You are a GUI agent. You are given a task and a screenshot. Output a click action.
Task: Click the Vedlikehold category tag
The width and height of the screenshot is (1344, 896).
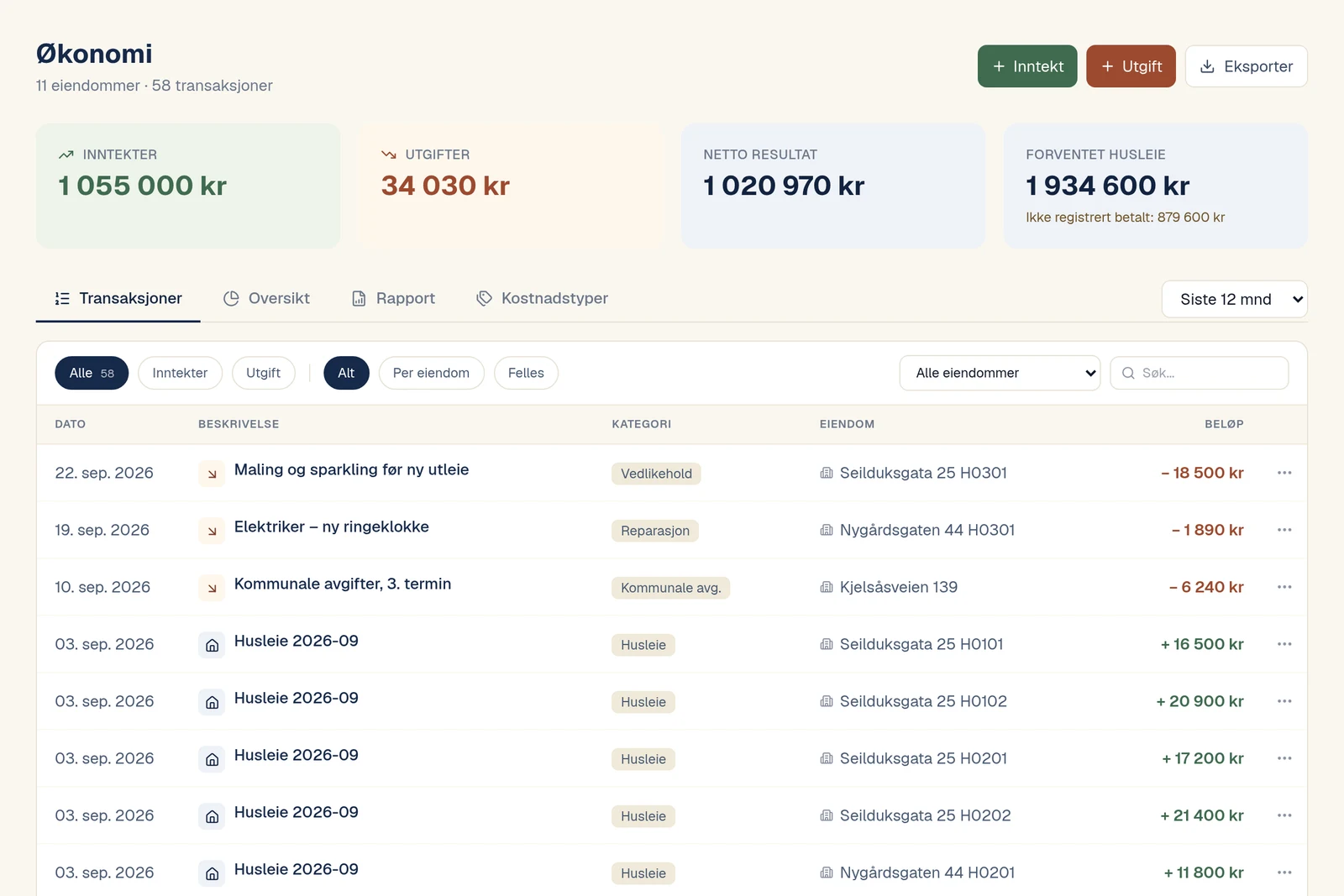656,474
